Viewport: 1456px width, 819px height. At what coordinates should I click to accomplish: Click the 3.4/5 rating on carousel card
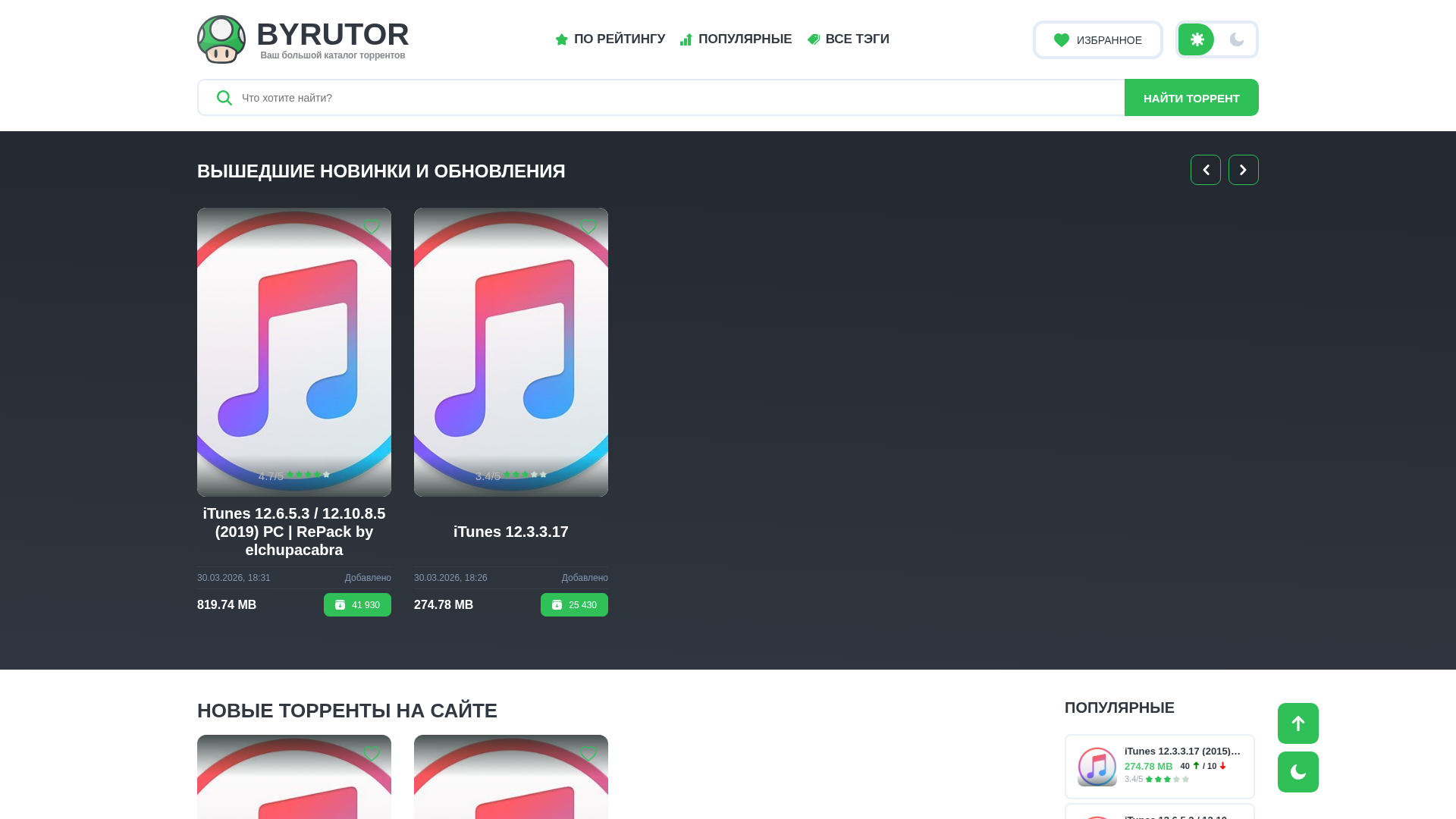click(511, 475)
